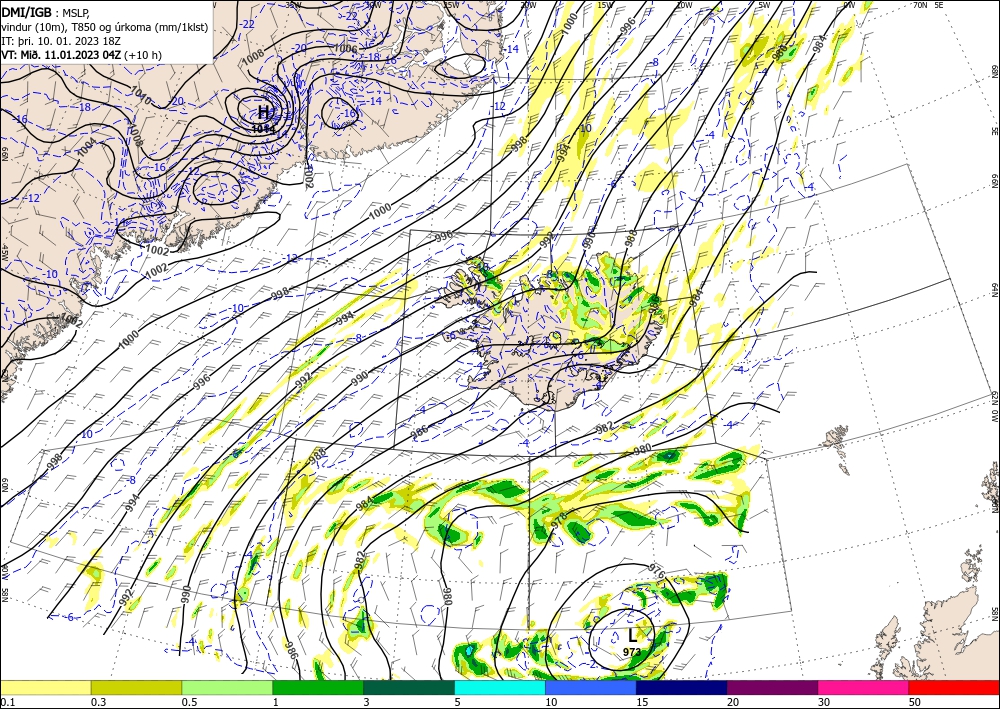Click the 'L' low pressure marker
The height and width of the screenshot is (709, 1000).
(x=632, y=635)
